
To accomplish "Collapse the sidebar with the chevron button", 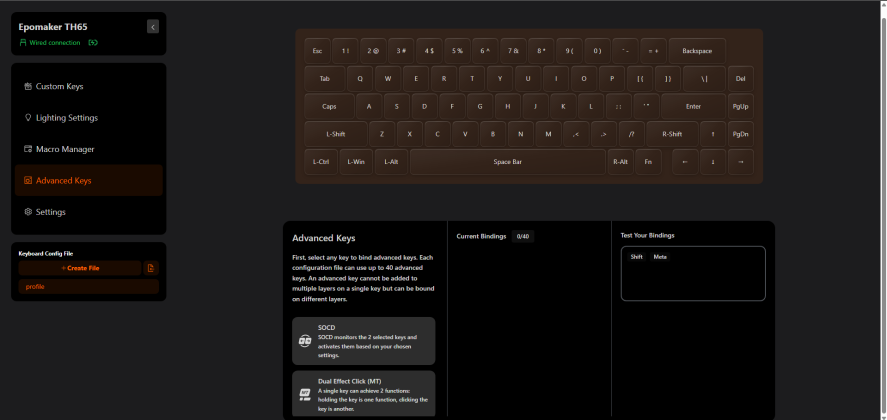I will 153,27.
